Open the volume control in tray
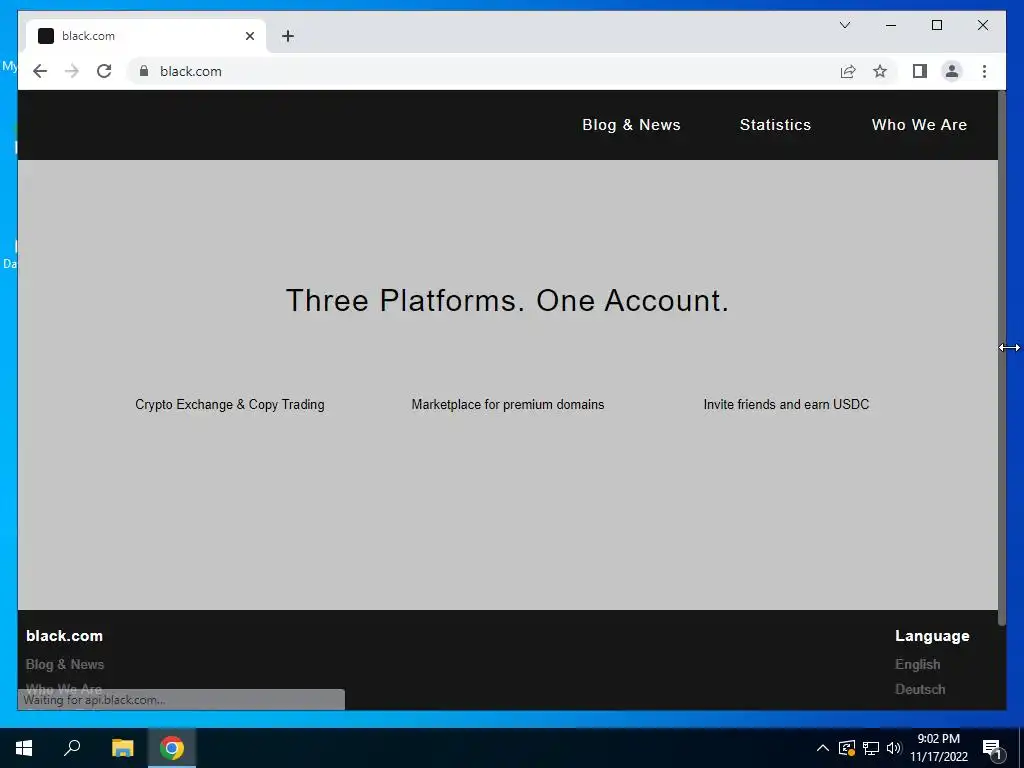Viewport: 1024px width, 768px height. point(894,748)
